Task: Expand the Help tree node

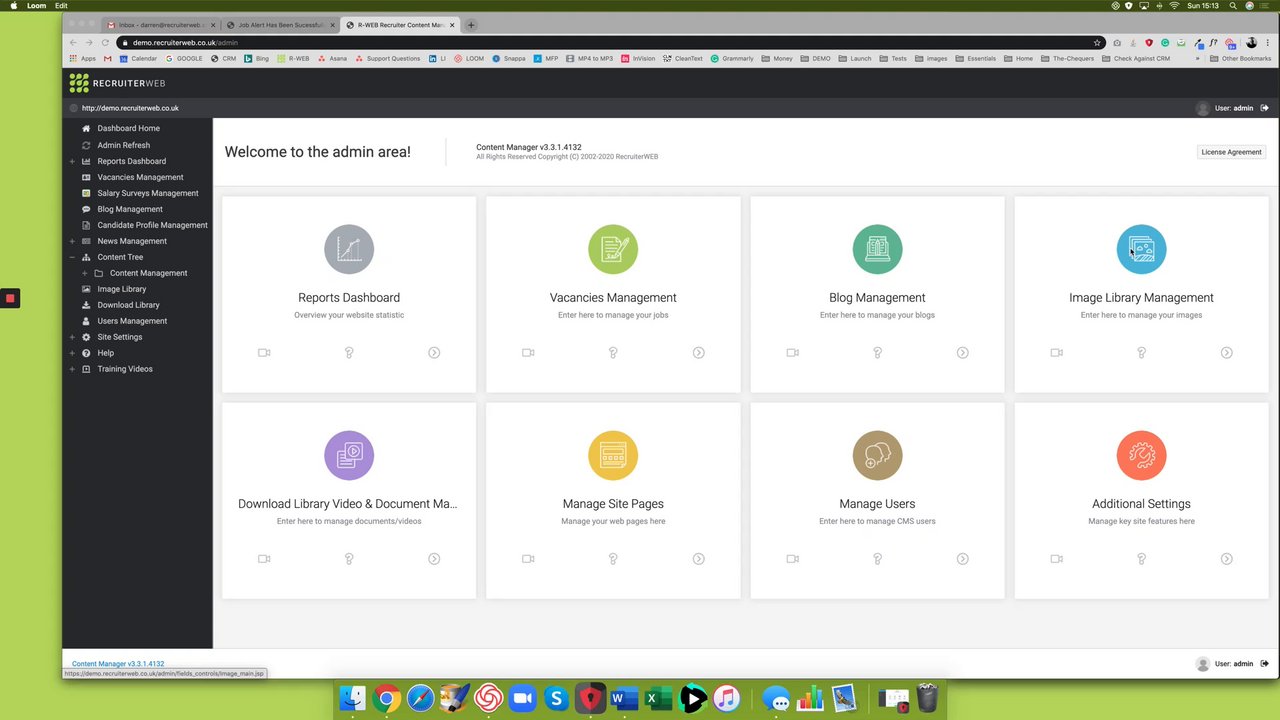Action: (x=72, y=353)
